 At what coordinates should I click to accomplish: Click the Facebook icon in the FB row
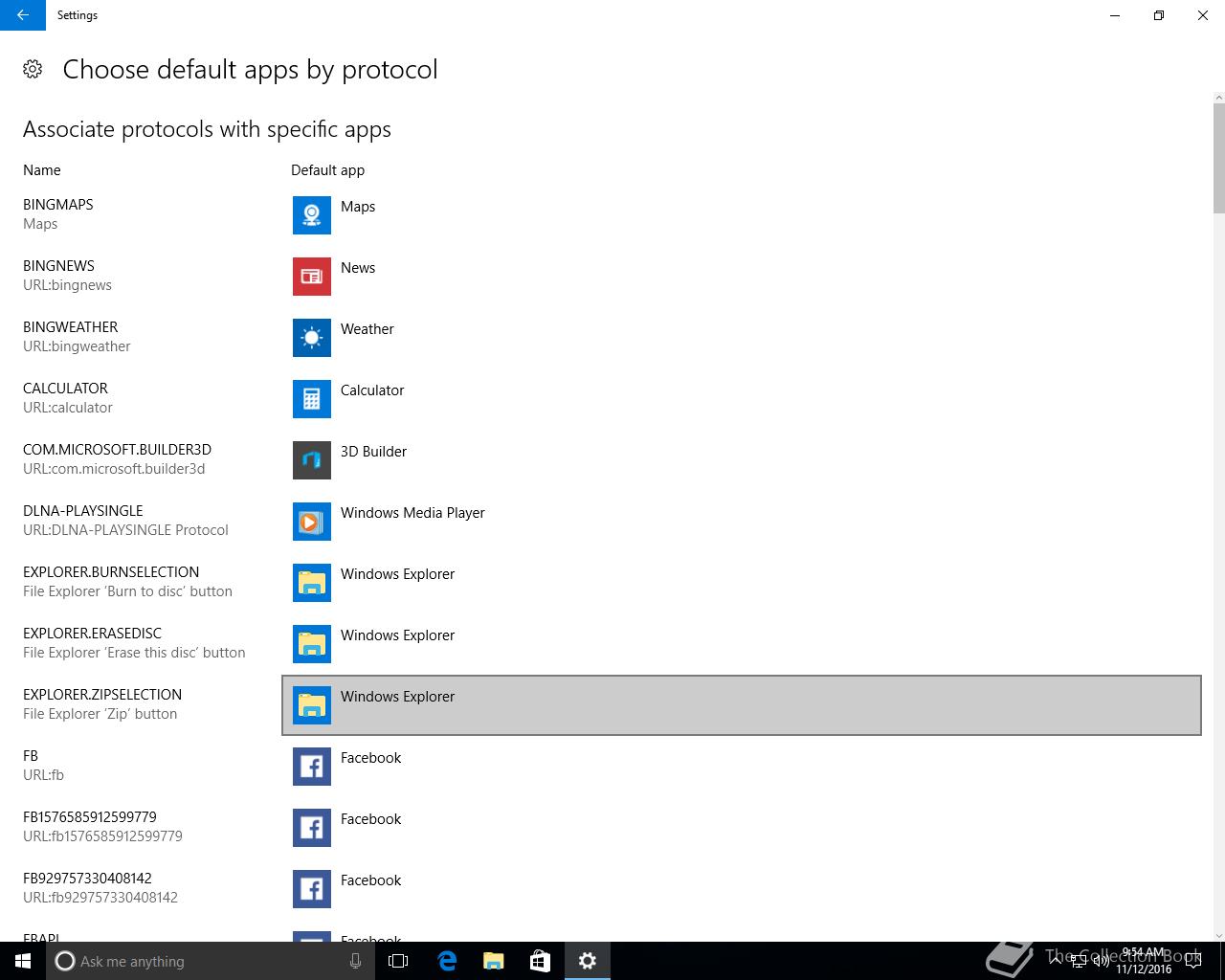(312, 767)
